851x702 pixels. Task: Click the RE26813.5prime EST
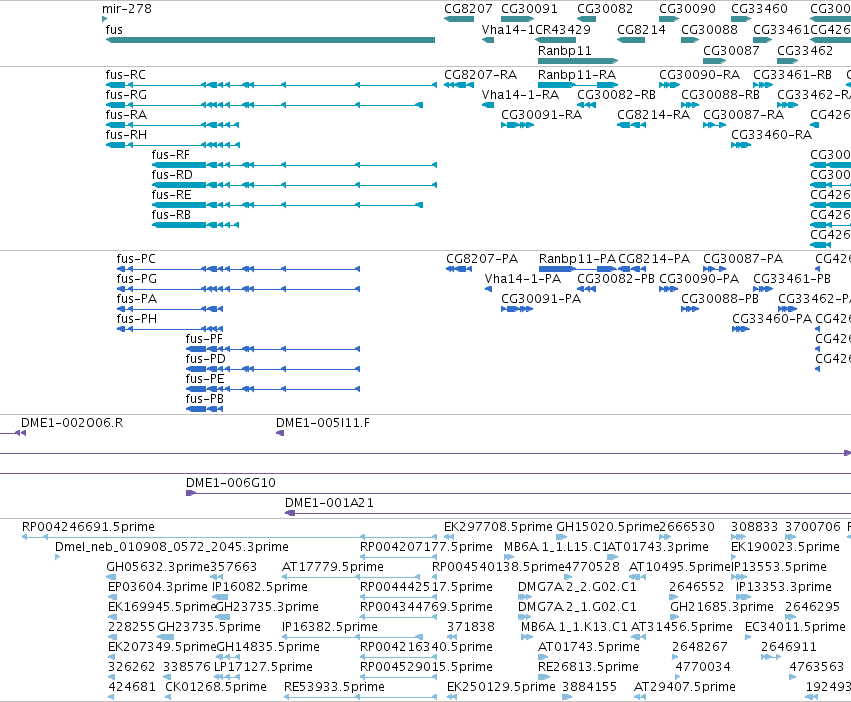click(x=544, y=677)
